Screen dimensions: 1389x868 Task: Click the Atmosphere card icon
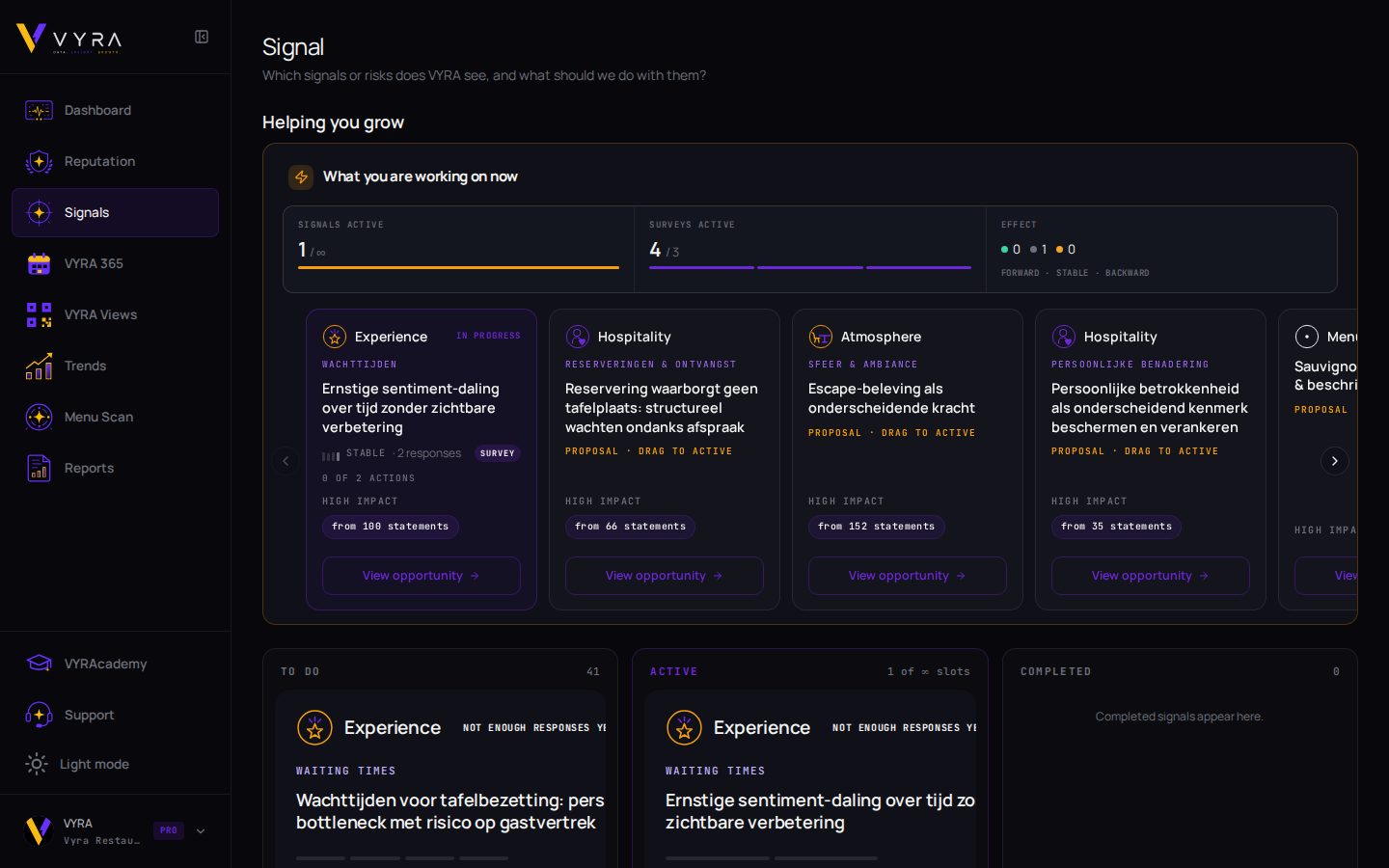(x=820, y=337)
